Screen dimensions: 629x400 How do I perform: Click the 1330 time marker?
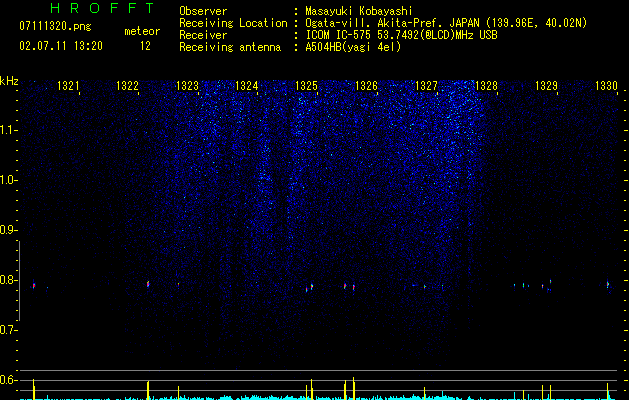[x=606, y=86]
